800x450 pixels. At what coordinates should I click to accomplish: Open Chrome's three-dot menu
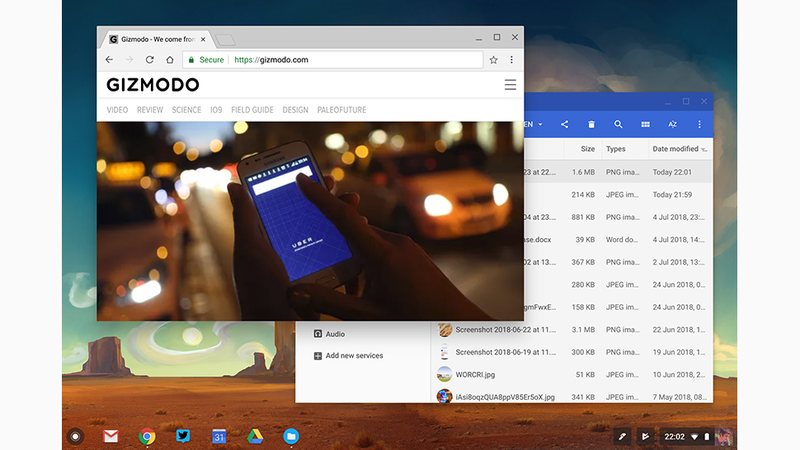pyautogui.click(x=511, y=60)
